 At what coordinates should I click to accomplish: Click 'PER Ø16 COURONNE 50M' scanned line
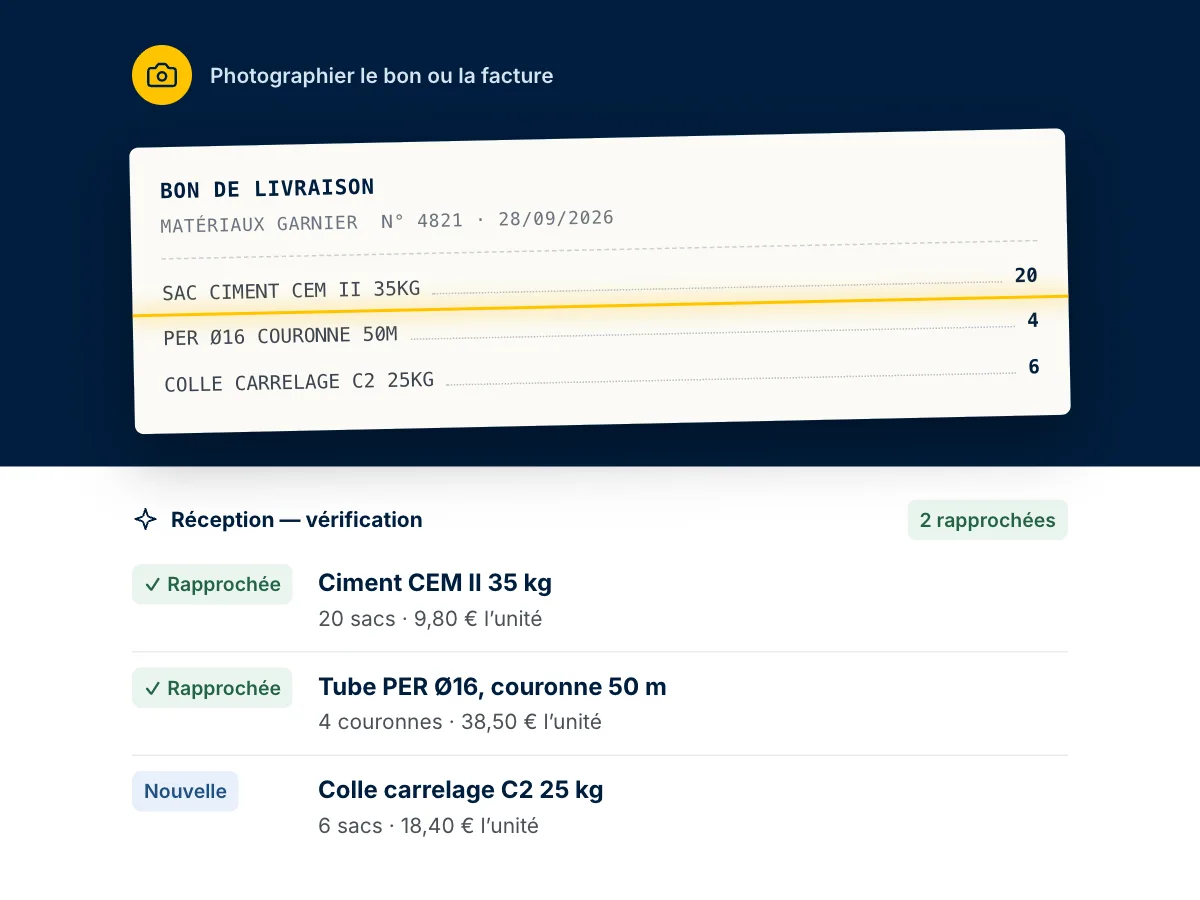tap(281, 336)
